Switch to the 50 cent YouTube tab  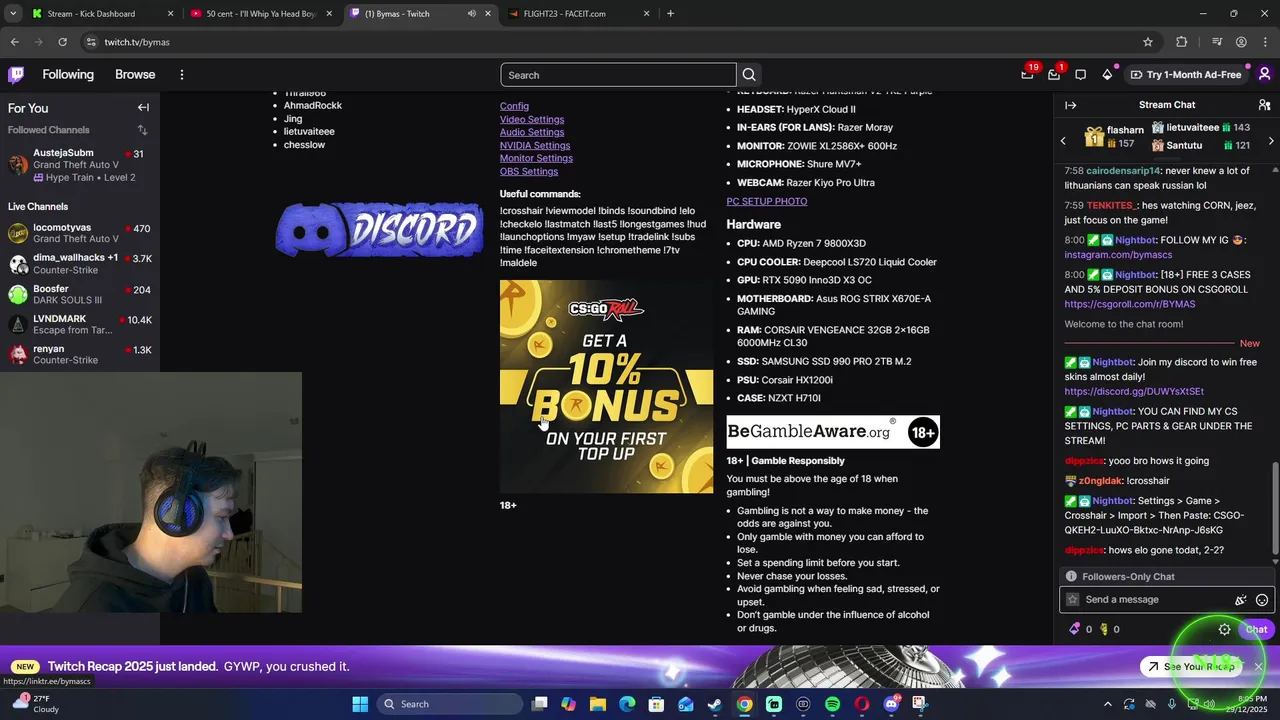click(260, 14)
